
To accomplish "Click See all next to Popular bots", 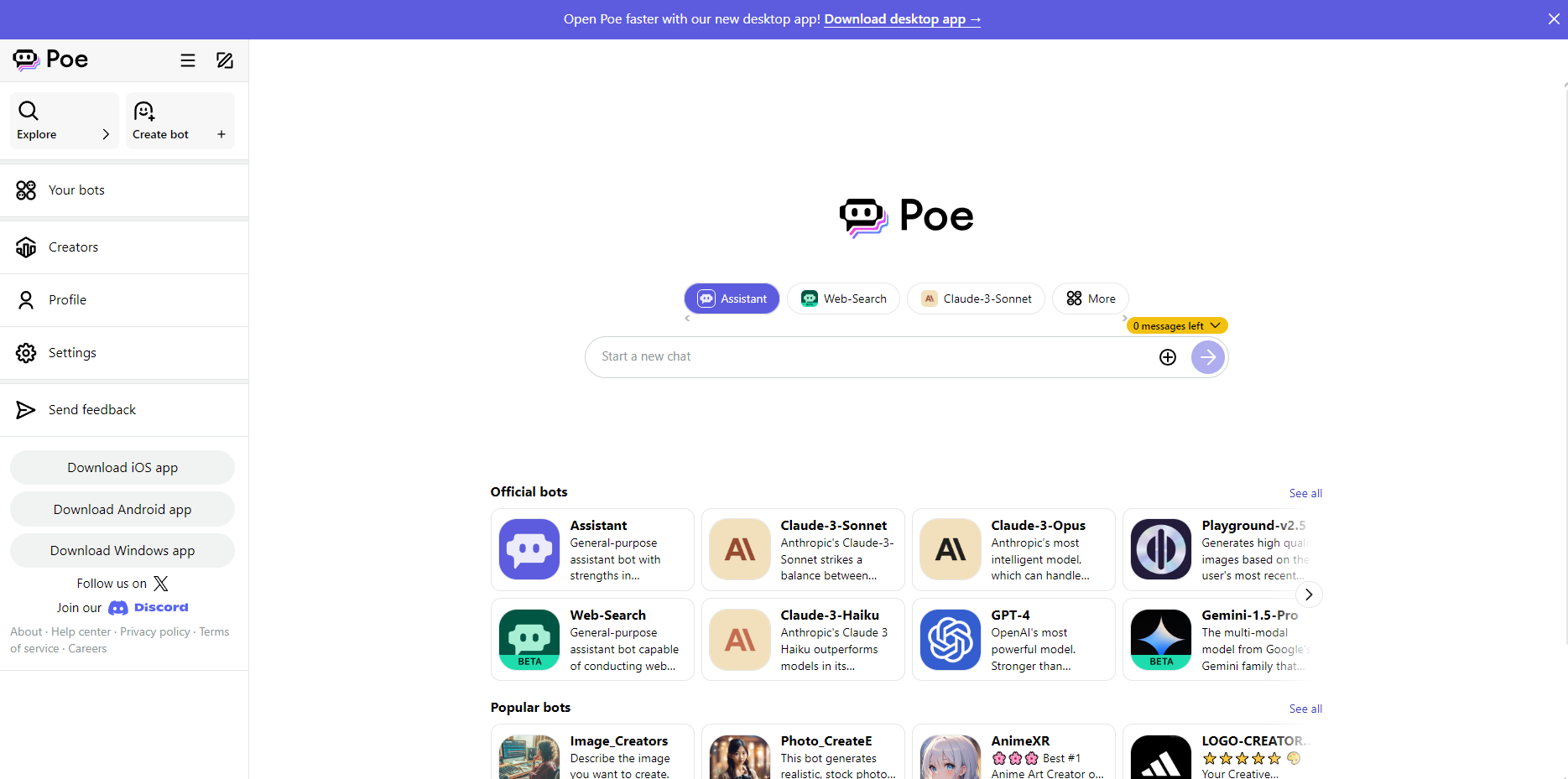I will point(1305,709).
